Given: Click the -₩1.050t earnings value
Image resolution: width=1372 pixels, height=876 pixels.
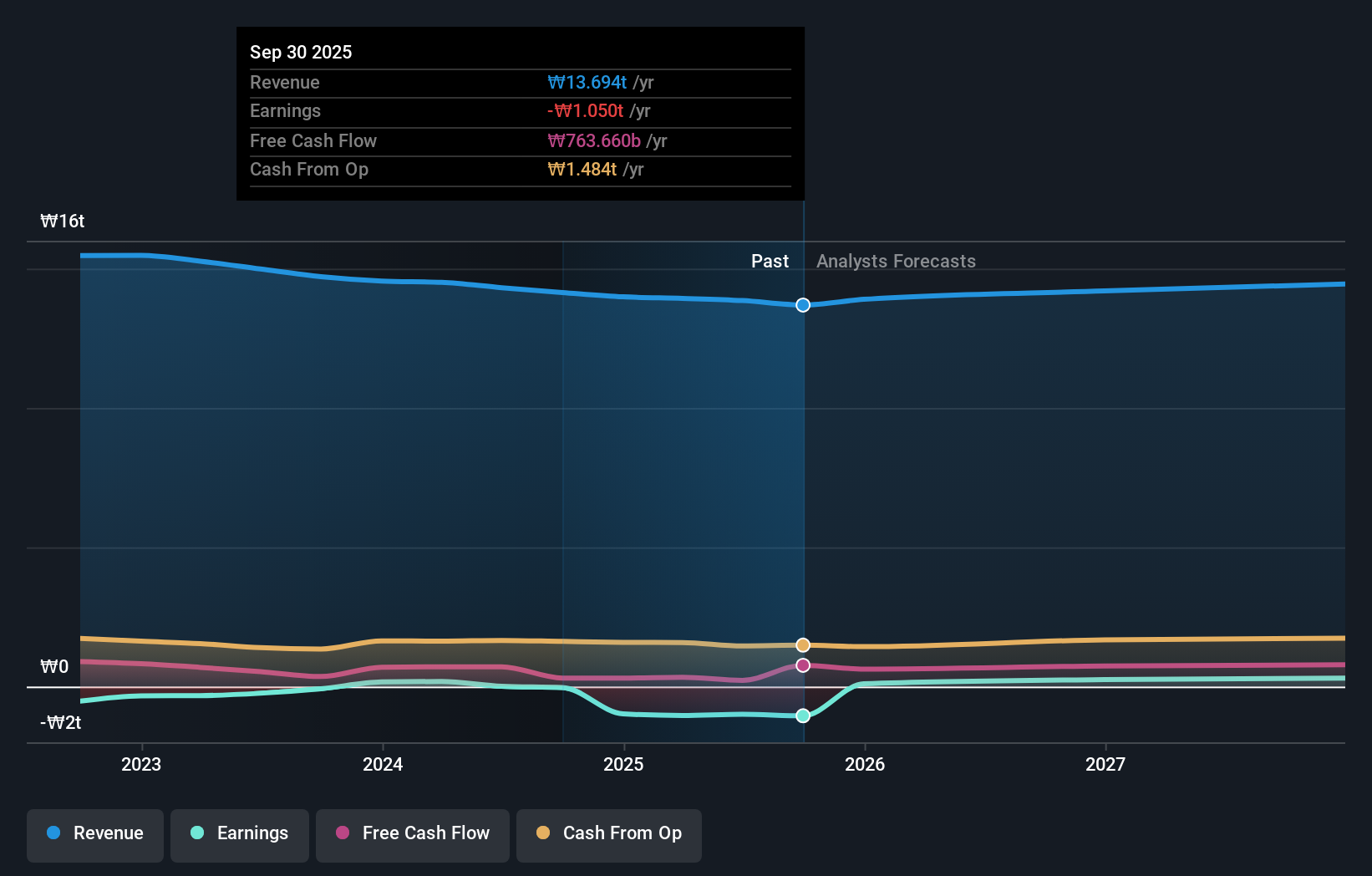Looking at the screenshot, I should click(x=586, y=111).
